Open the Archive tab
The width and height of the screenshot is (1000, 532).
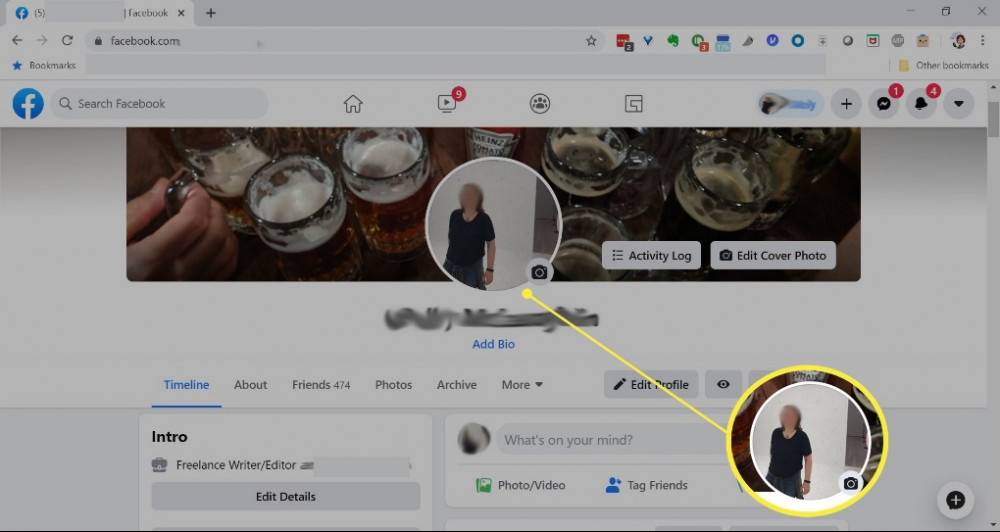(x=457, y=385)
